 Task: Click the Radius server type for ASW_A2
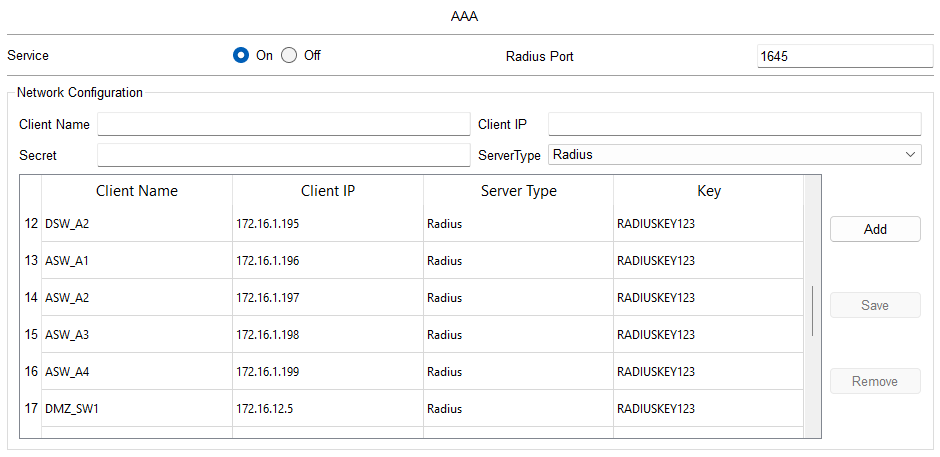pyautogui.click(x=519, y=297)
